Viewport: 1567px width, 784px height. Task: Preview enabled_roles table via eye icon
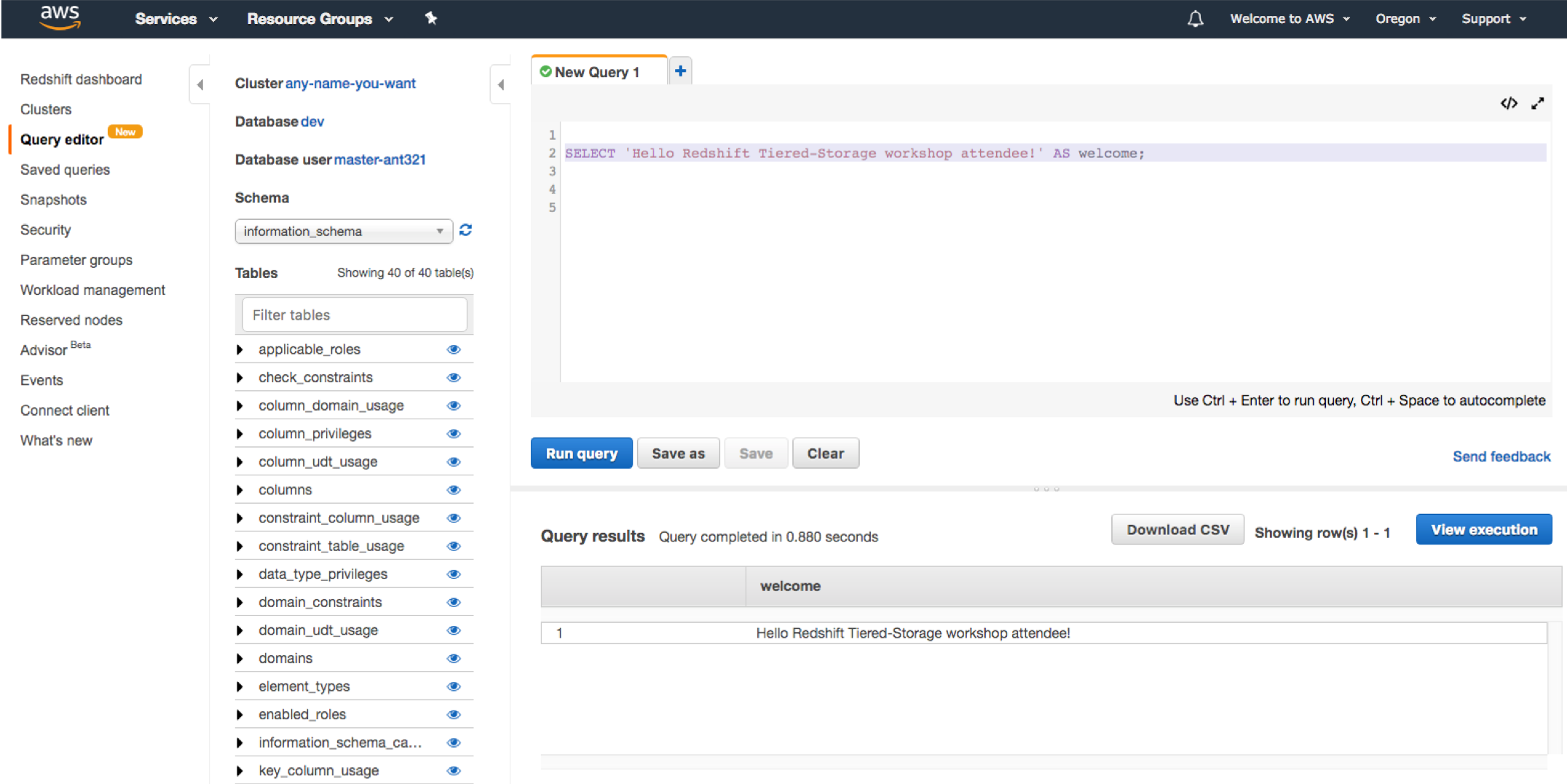point(454,714)
